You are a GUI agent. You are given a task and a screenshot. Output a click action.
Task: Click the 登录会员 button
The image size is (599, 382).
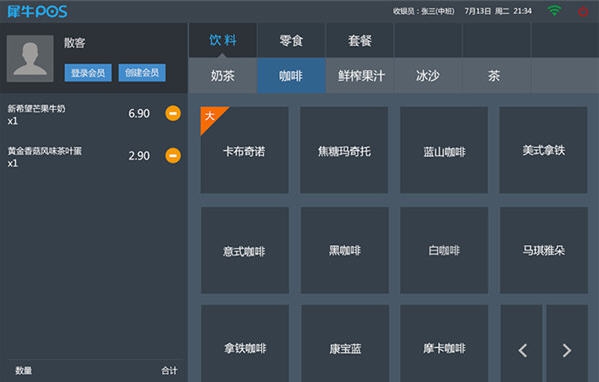pyautogui.click(x=88, y=73)
